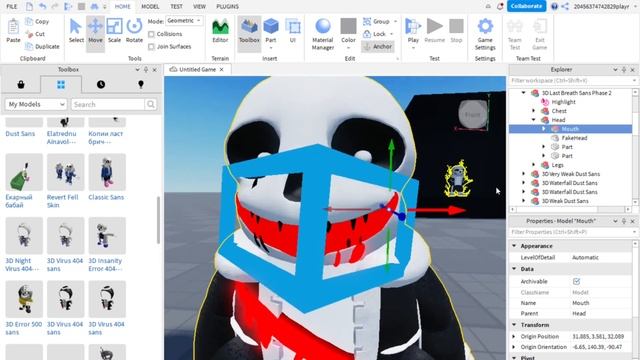This screenshot has height=360, width=640.
Task: Expand the Mouth model node
Action: click(543, 129)
